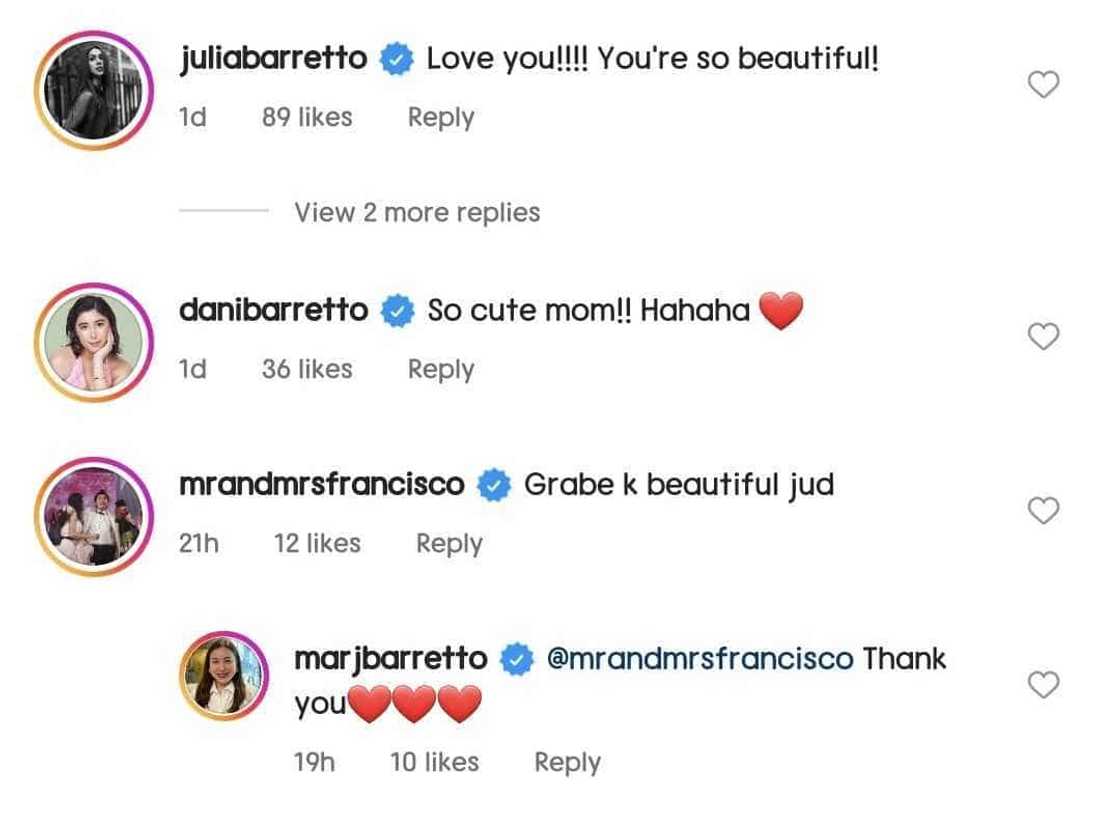The image size is (1120, 825).
Task: Open the 36 likes on danibarretto's comment
Action: click(x=307, y=369)
